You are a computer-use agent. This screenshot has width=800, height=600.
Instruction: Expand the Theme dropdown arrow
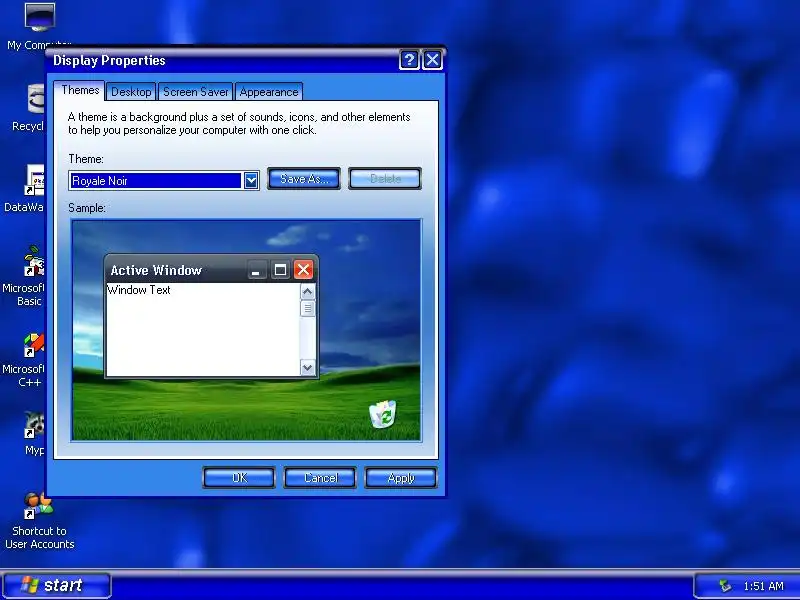(x=251, y=180)
